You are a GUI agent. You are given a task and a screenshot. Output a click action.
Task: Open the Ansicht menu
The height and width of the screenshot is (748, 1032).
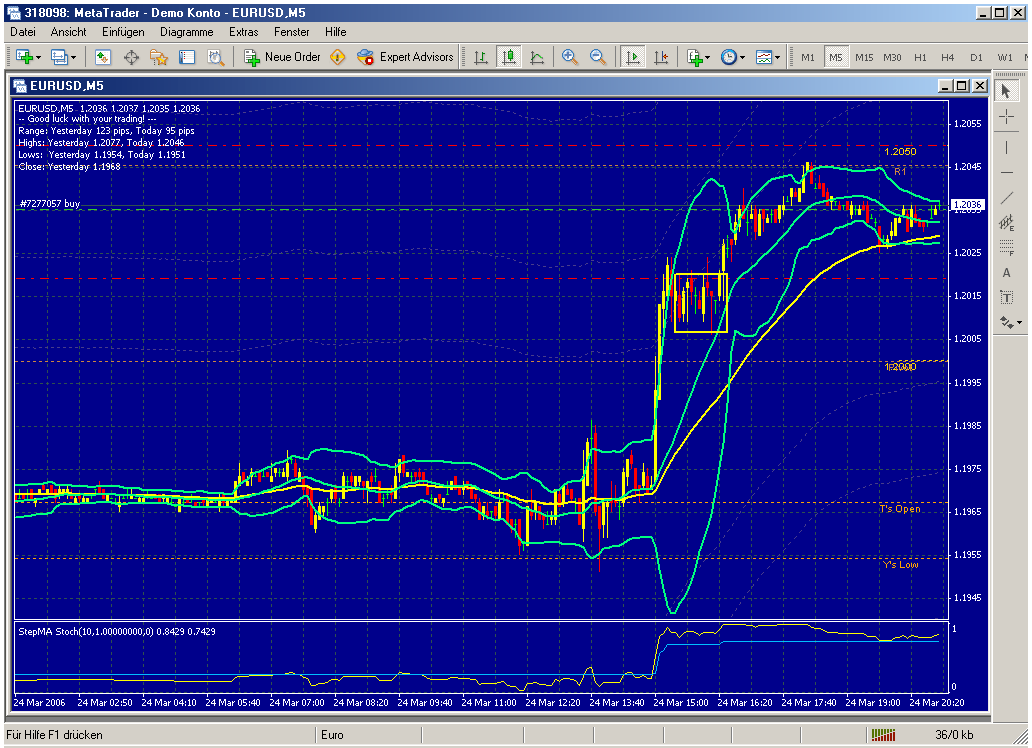(x=68, y=32)
